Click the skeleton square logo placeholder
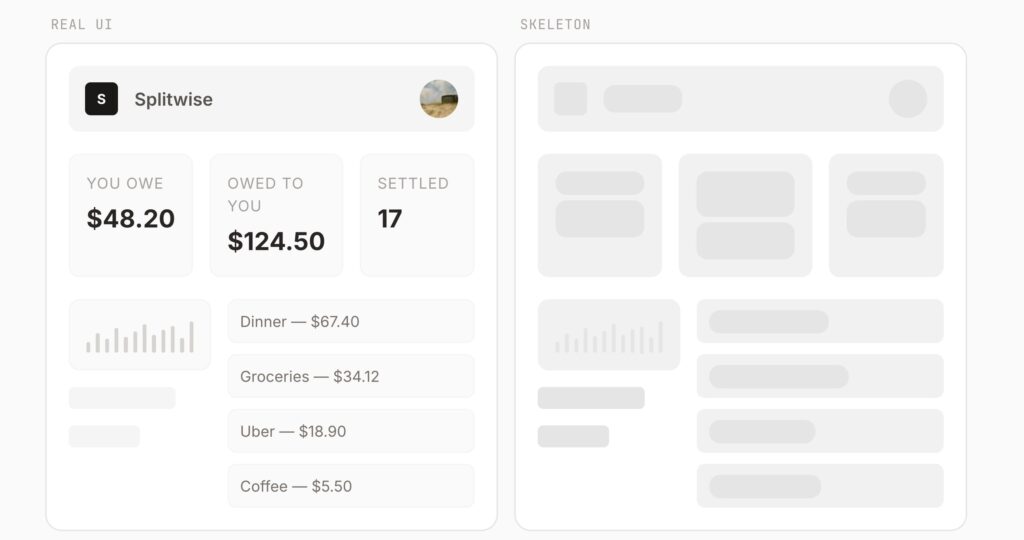Screen dimensions: 1024x540 point(570,99)
